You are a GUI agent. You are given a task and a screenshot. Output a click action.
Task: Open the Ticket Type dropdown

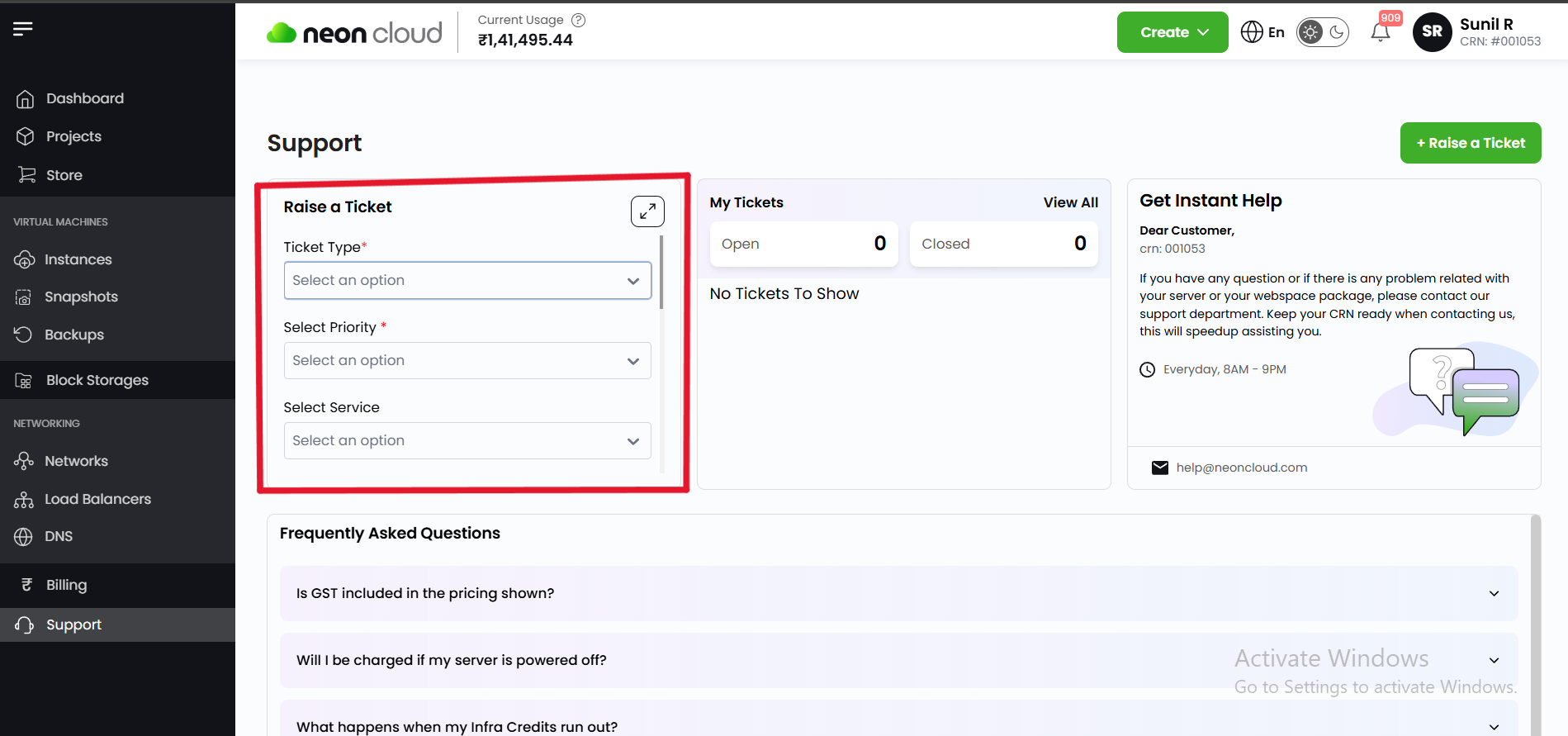coord(467,281)
